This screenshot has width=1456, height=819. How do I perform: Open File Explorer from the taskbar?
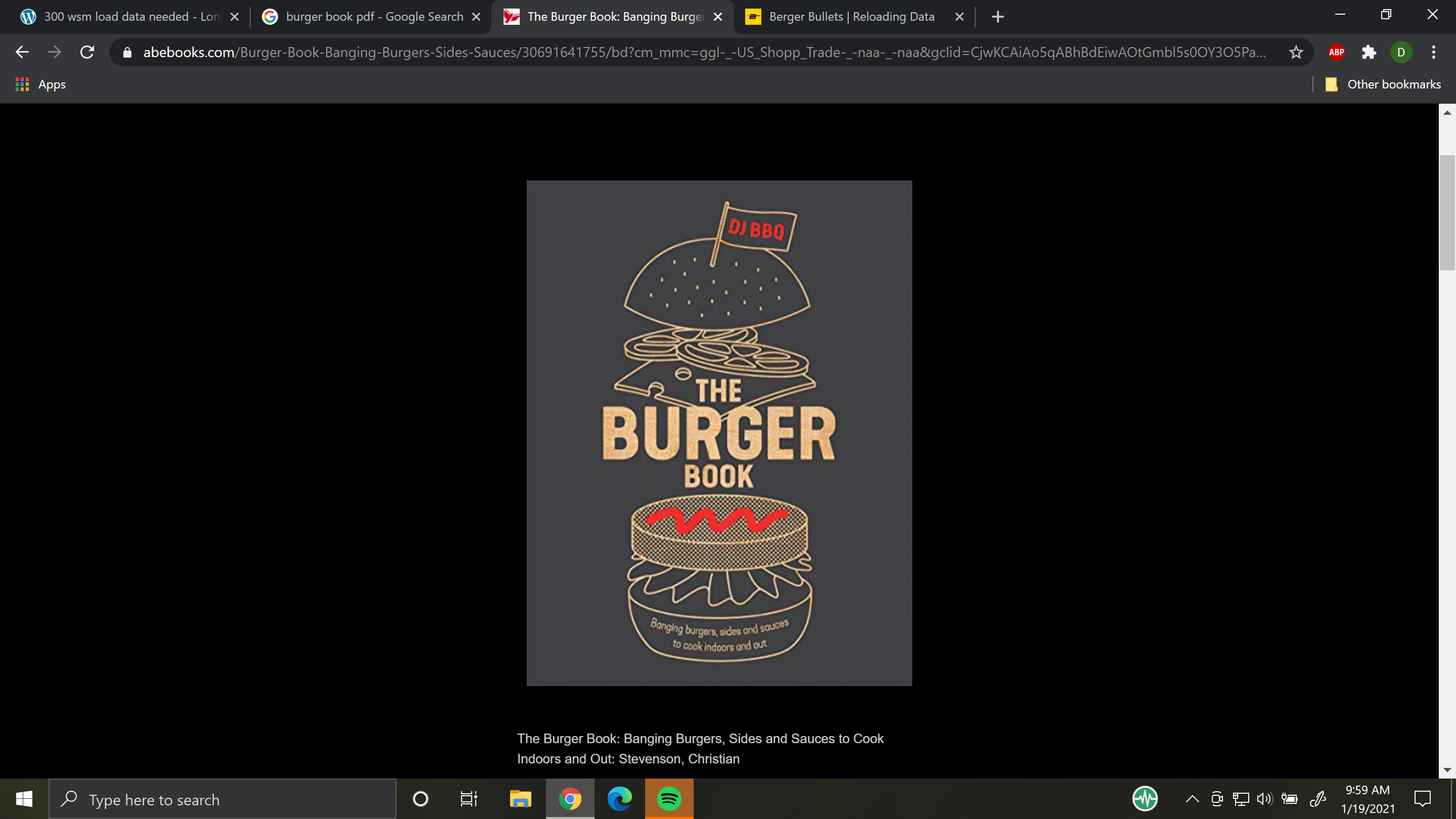(520, 799)
